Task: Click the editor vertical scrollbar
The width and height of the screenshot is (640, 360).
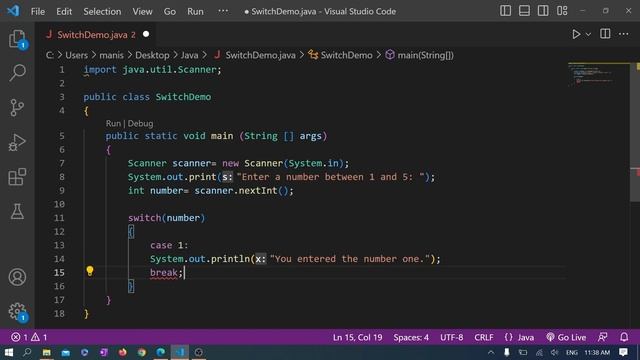Action: coord(635,133)
